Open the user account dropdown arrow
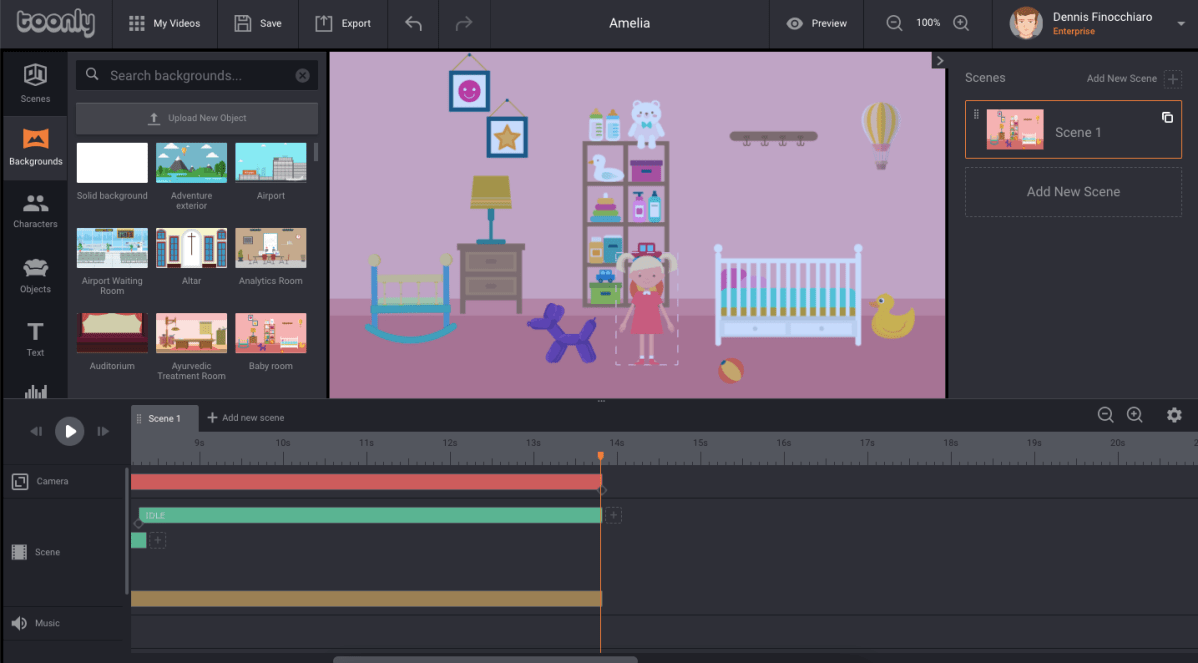Screen dimensions: 1198x663 click(1180, 24)
